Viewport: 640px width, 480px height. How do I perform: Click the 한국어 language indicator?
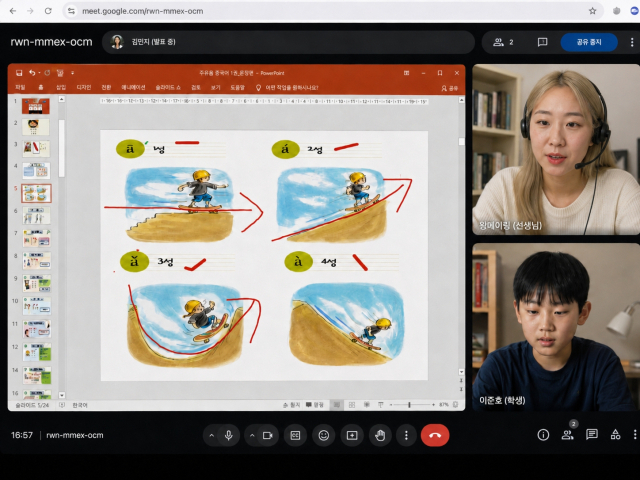click(x=80, y=405)
